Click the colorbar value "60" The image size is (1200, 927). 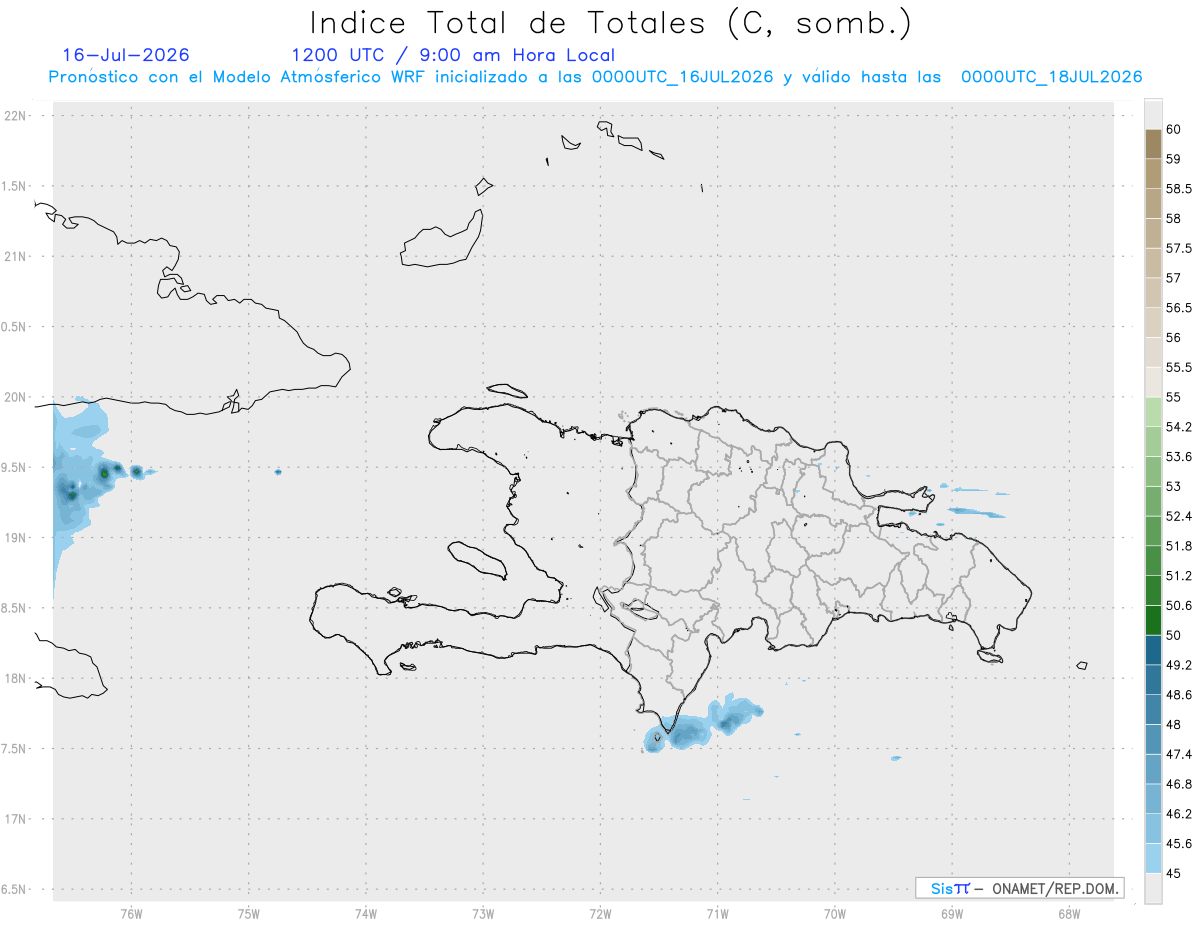coord(1174,129)
